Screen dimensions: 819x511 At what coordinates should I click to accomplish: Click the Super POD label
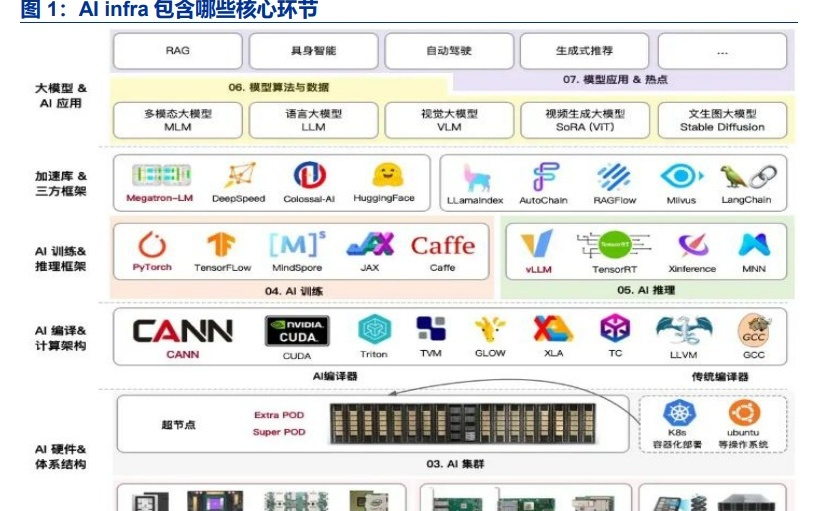click(279, 432)
